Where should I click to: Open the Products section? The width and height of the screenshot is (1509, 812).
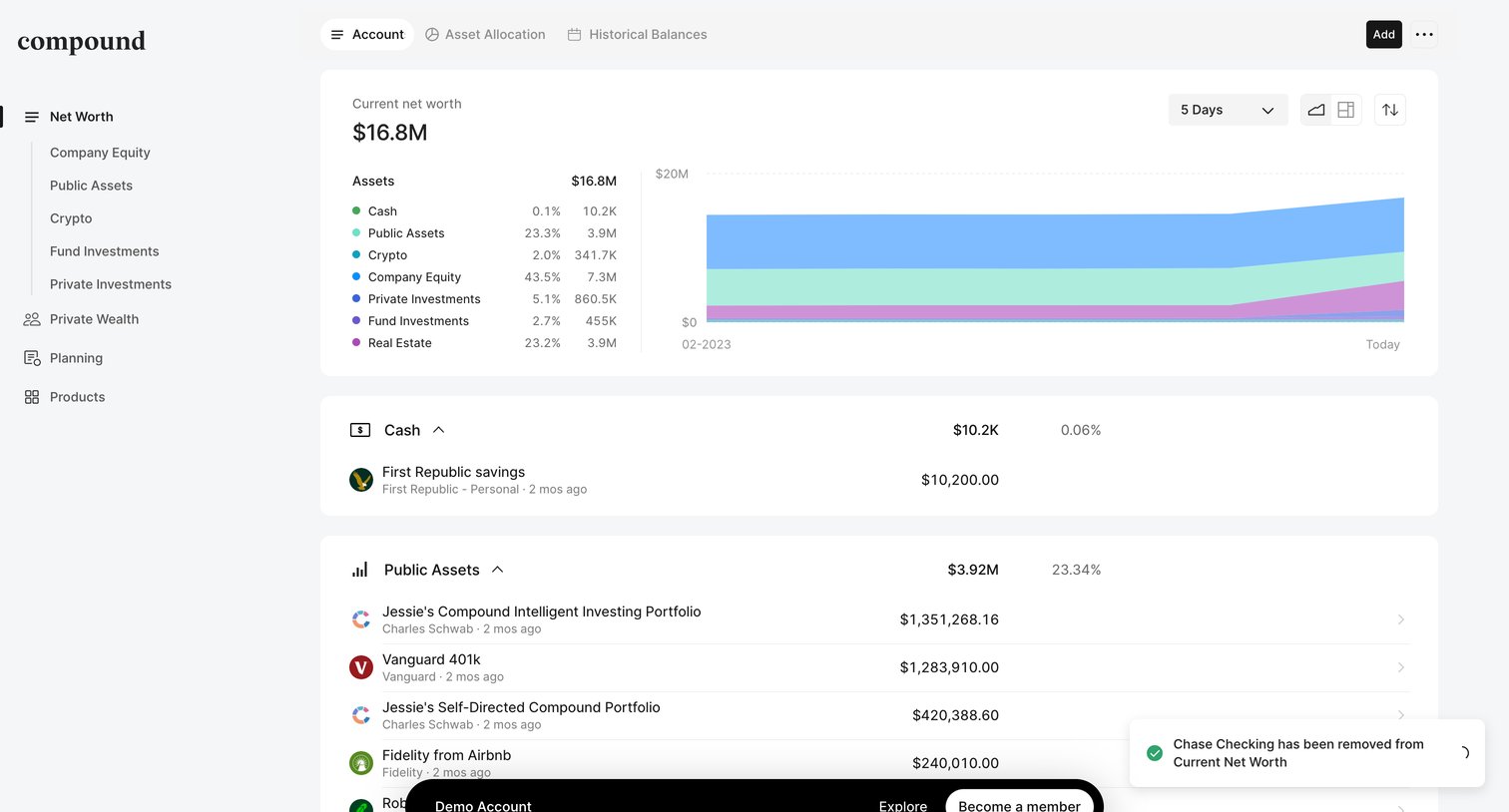[x=77, y=397]
